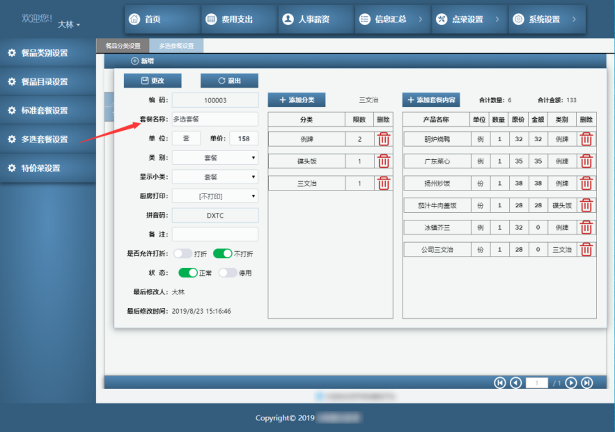Click the 套餐名称 input field

coord(215,119)
